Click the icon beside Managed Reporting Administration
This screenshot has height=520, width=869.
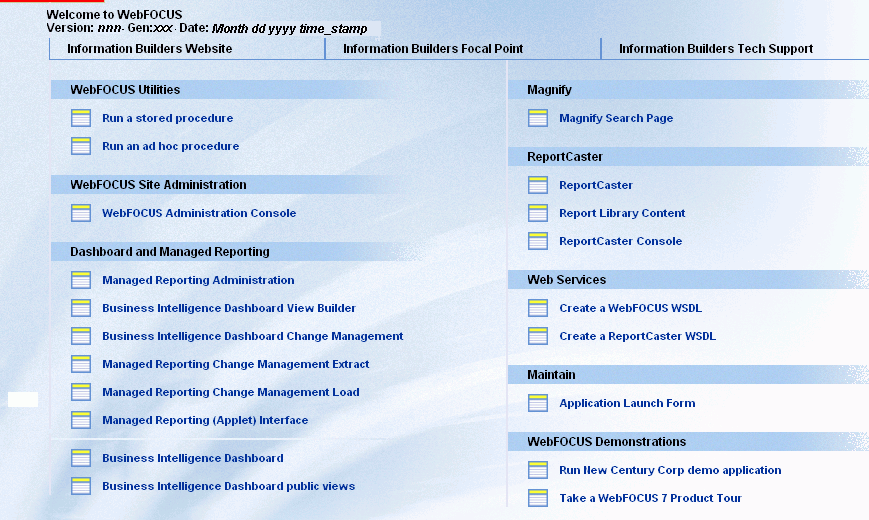(x=81, y=280)
